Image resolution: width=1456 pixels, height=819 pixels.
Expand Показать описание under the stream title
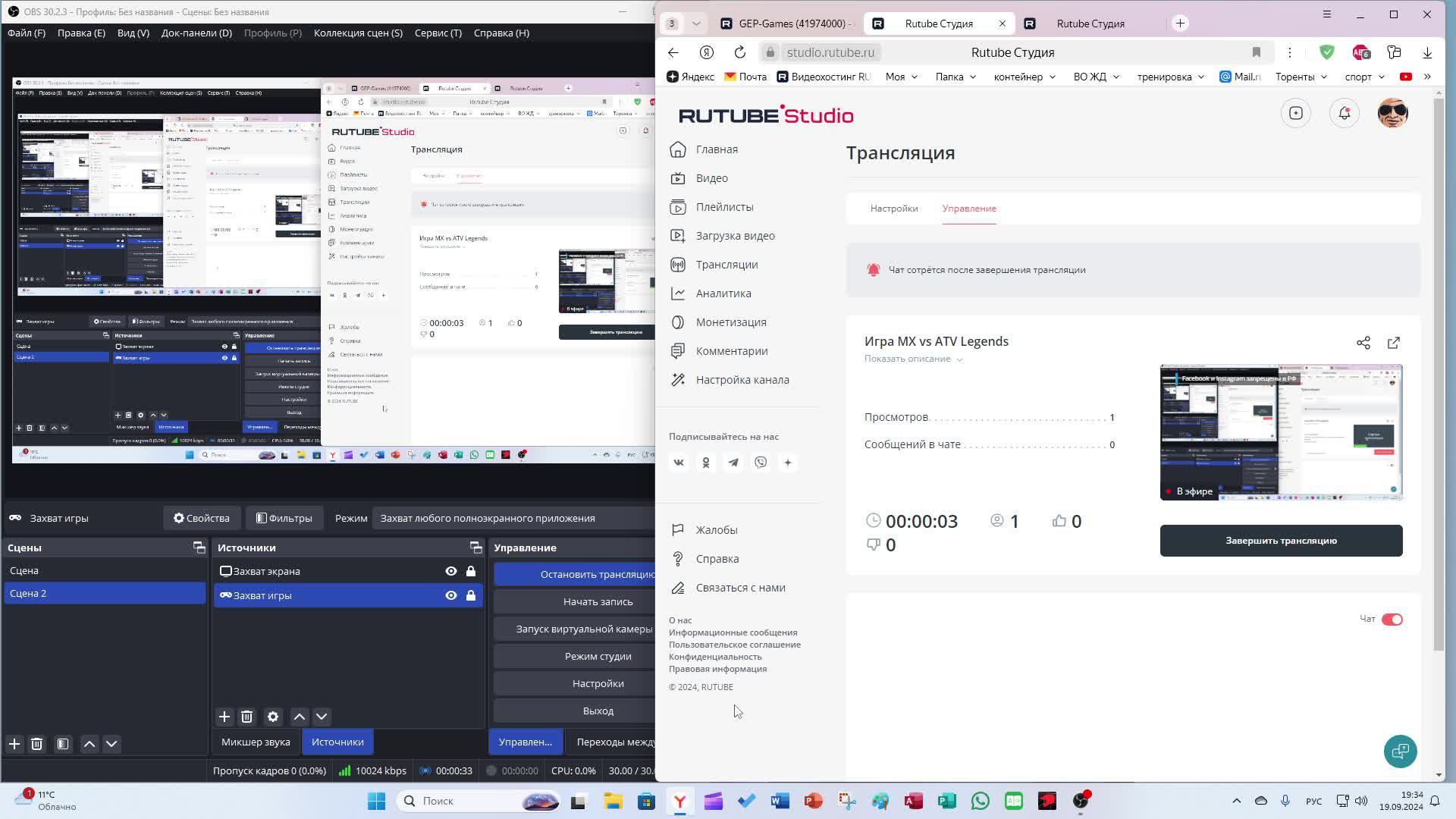pos(913,359)
